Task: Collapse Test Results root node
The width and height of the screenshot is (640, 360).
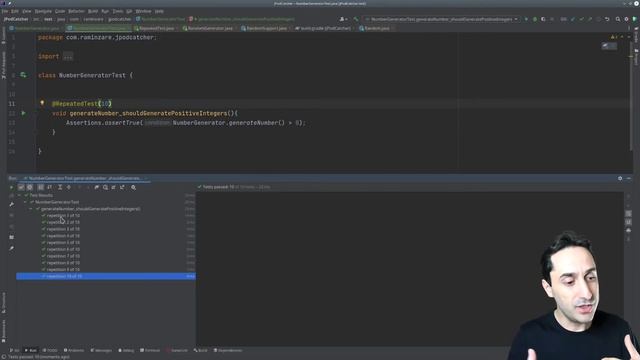Action: click(x=19, y=196)
